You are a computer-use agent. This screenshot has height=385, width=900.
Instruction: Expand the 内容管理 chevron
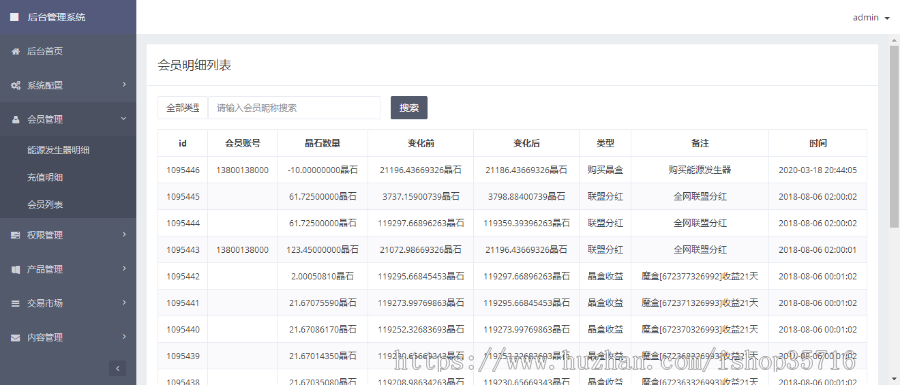pyautogui.click(x=124, y=337)
